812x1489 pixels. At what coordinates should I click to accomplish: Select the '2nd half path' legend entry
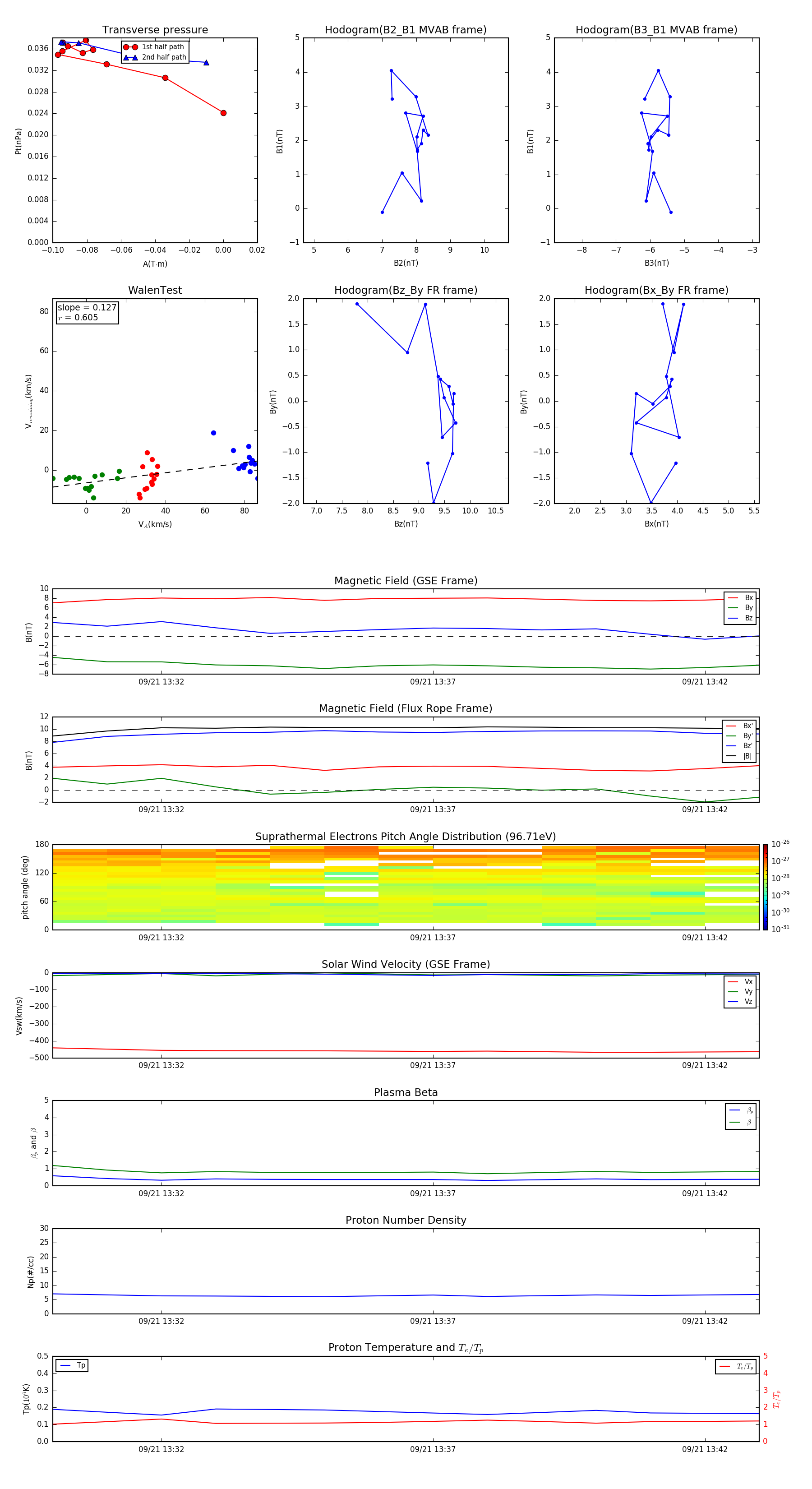click(x=155, y=57)
